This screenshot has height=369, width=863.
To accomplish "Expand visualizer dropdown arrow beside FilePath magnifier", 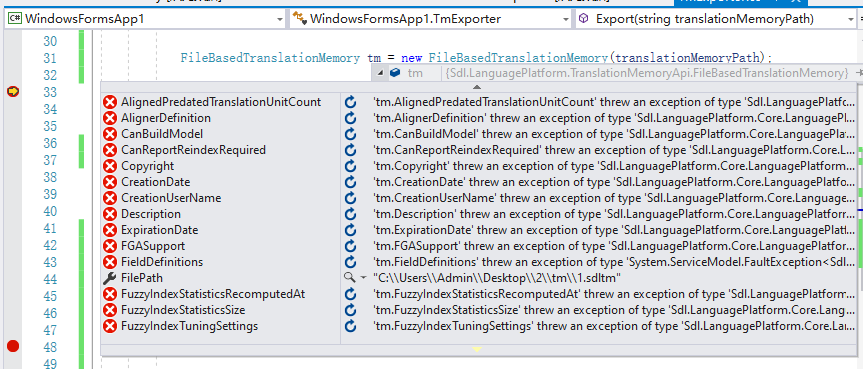I will pos(363,278).
